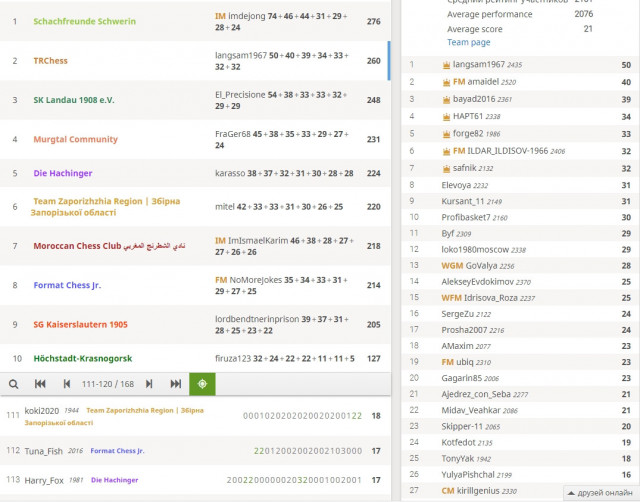The width and height of the screenshot is (640, 502).
Task: Jump to last page of standings
Action: [176, 384]
